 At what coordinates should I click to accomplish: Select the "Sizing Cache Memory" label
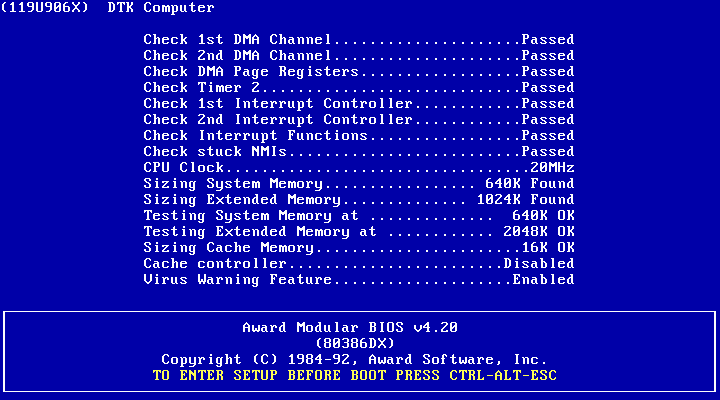pos(228,248)
